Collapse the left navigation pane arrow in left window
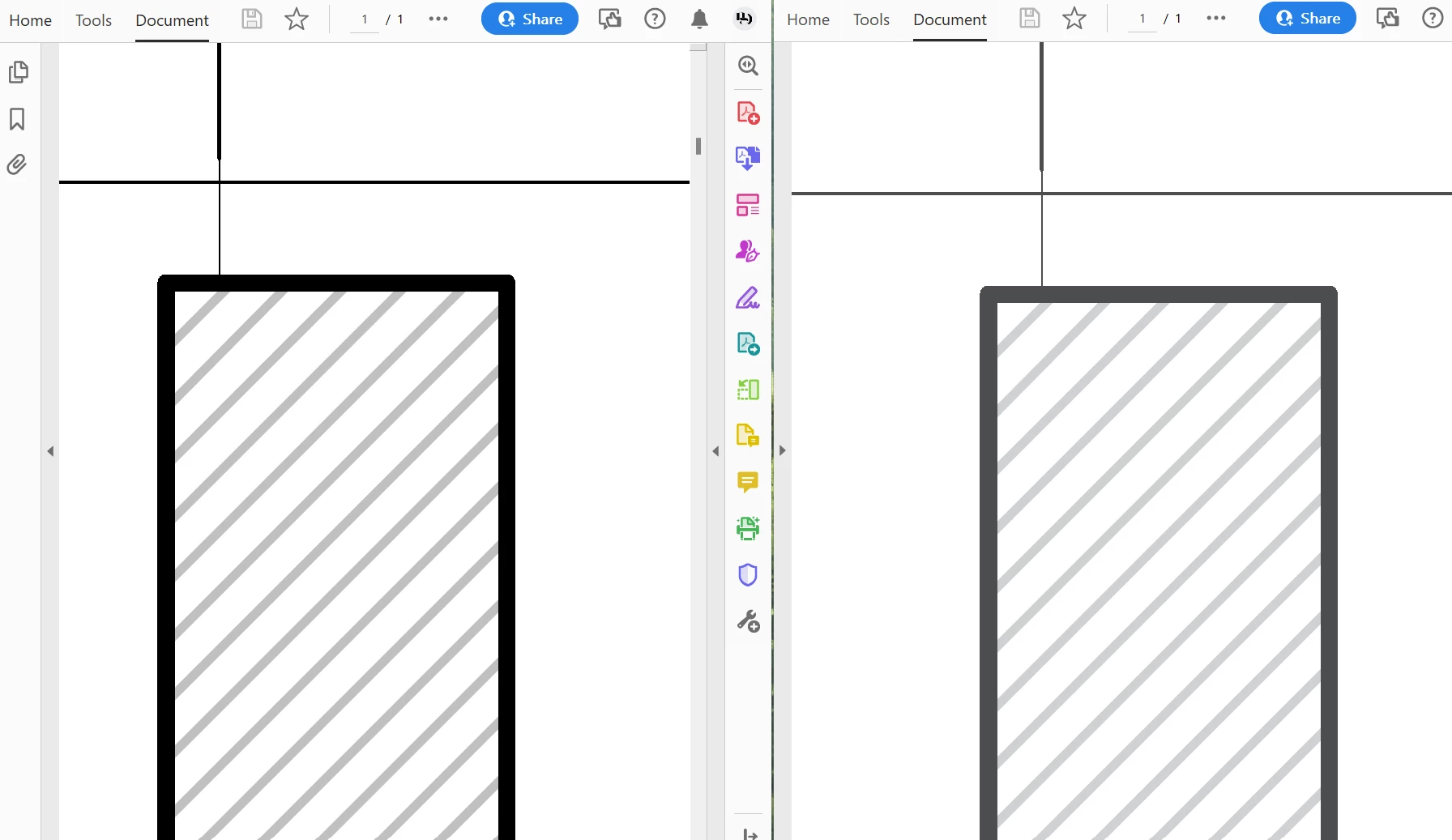Viewport: 1452px width, 840px height. 50,451
